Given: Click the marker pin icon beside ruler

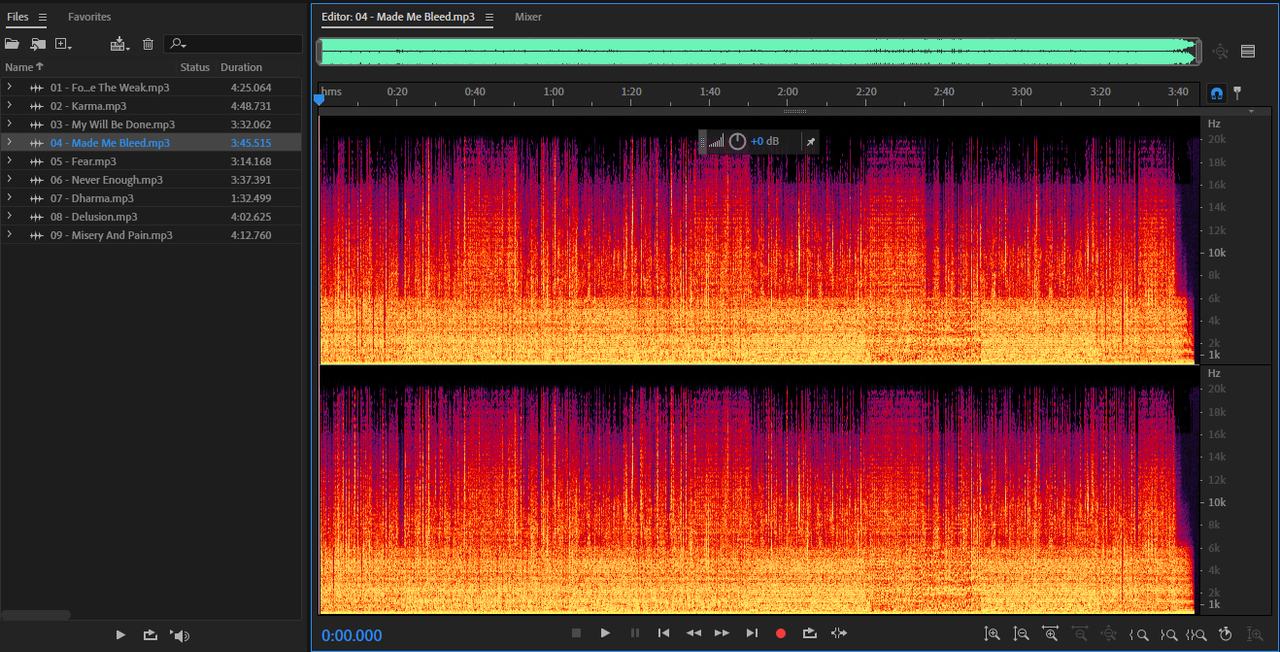Looking at the screenshot, I should 1237,93.
